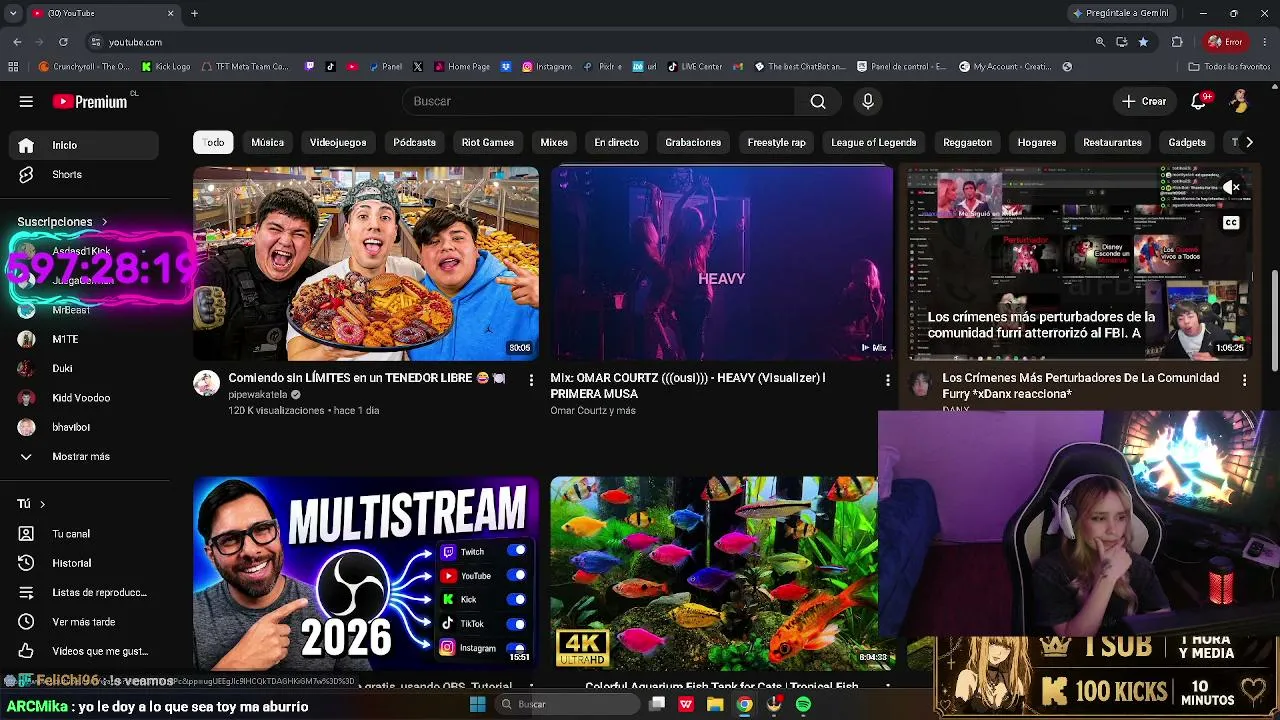Open options for Los Crímenes Más Perturbadores video
This screenshot has width=1280, height=720.
tap(1244, 380)
